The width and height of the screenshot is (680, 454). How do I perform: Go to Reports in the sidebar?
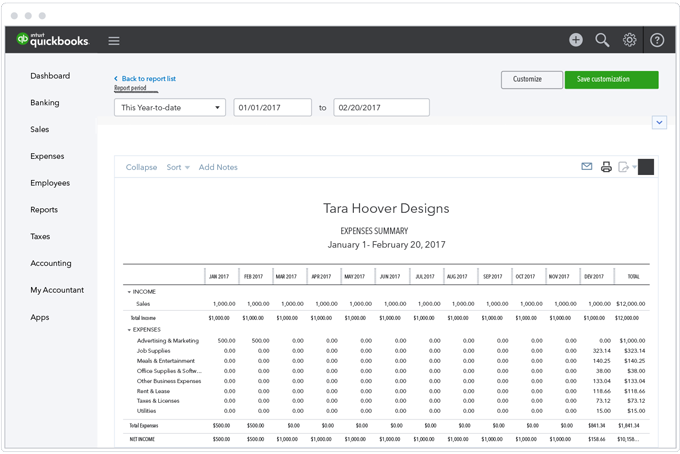(43, 210)
